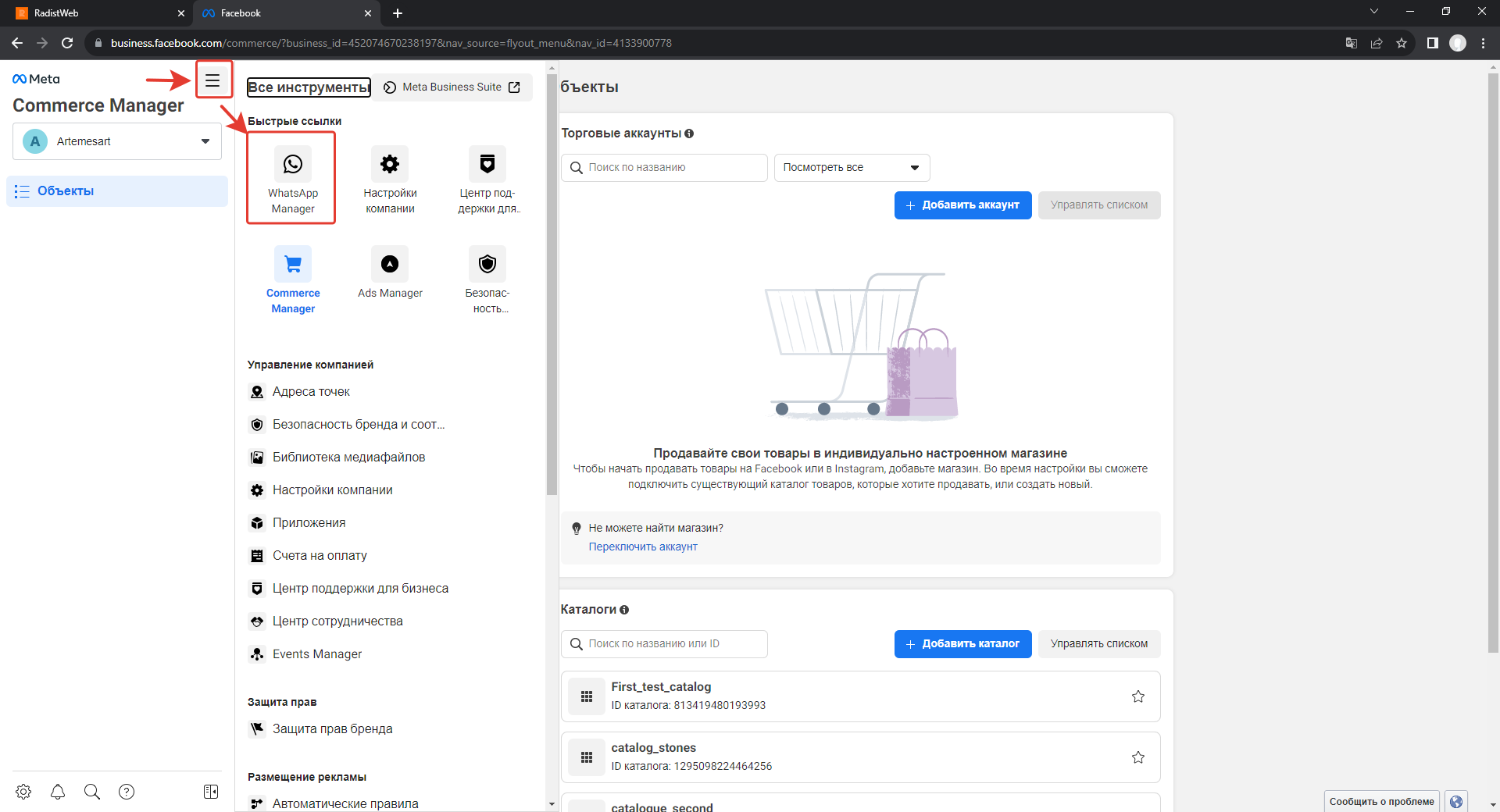This screenshot has width=1500, height=812.
Task: Open Счета на оплату menu item
Action: 308,556
